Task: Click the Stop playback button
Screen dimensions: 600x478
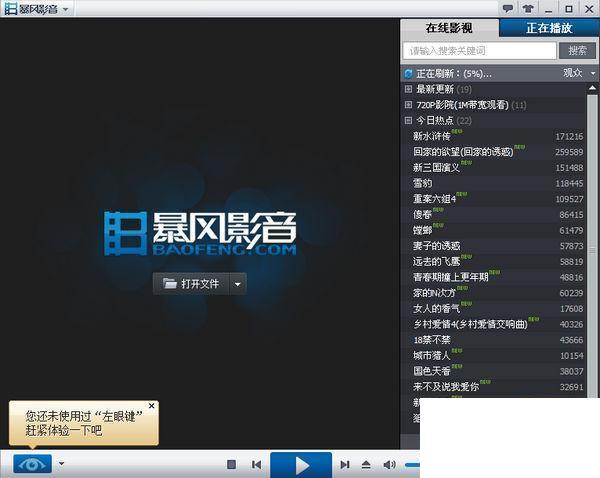Action: point(232,465)
